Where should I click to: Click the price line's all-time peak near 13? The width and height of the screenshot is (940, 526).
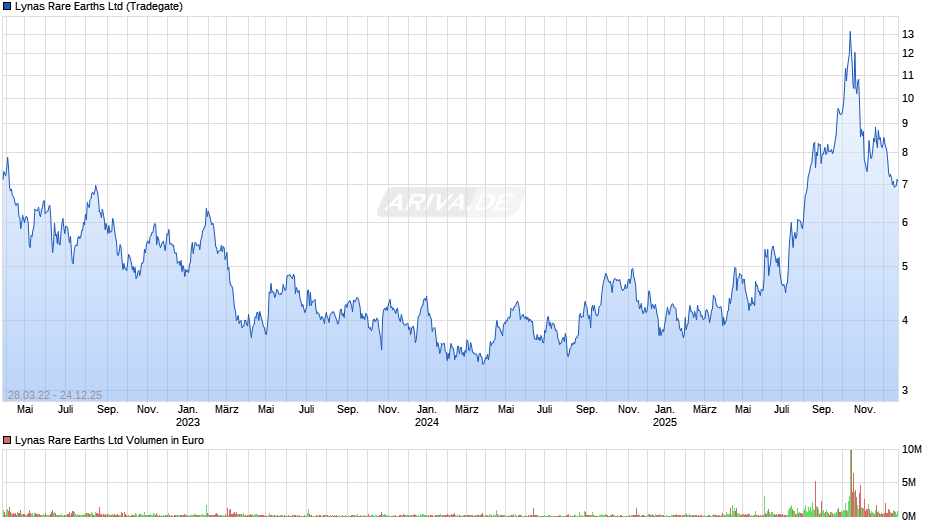coord(850,32)
